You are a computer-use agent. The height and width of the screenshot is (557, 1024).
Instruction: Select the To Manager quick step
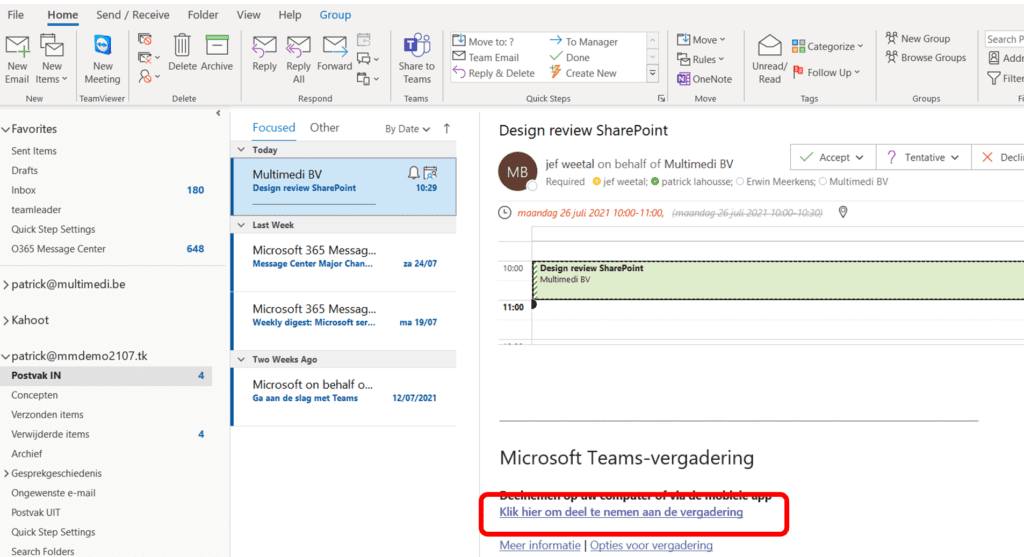583,41
